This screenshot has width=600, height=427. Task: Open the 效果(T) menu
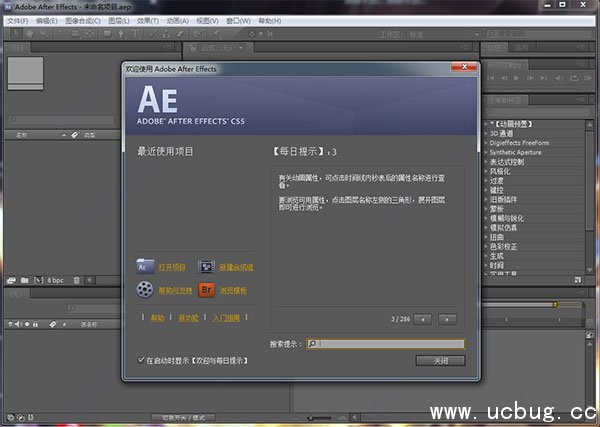[x=147, y=19]
